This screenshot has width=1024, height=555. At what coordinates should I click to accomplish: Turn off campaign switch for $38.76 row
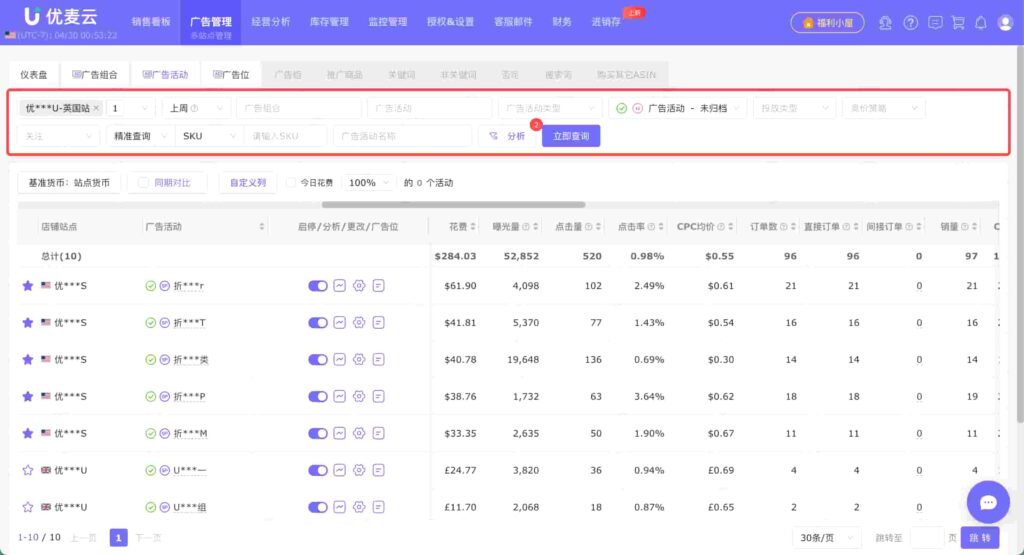(x=317, y=396)
